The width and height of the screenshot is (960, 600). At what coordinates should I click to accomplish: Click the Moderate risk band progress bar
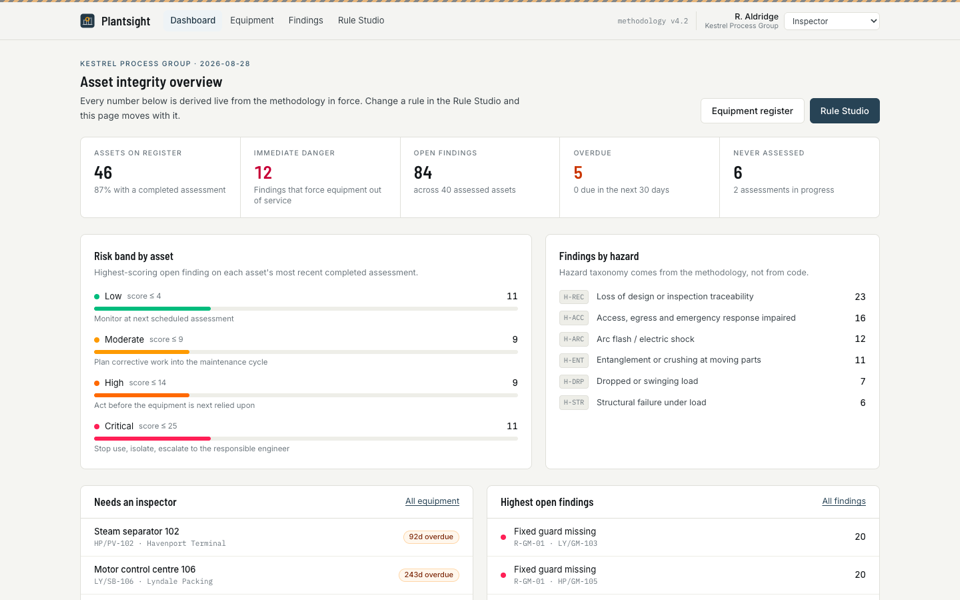pos(306,352)
